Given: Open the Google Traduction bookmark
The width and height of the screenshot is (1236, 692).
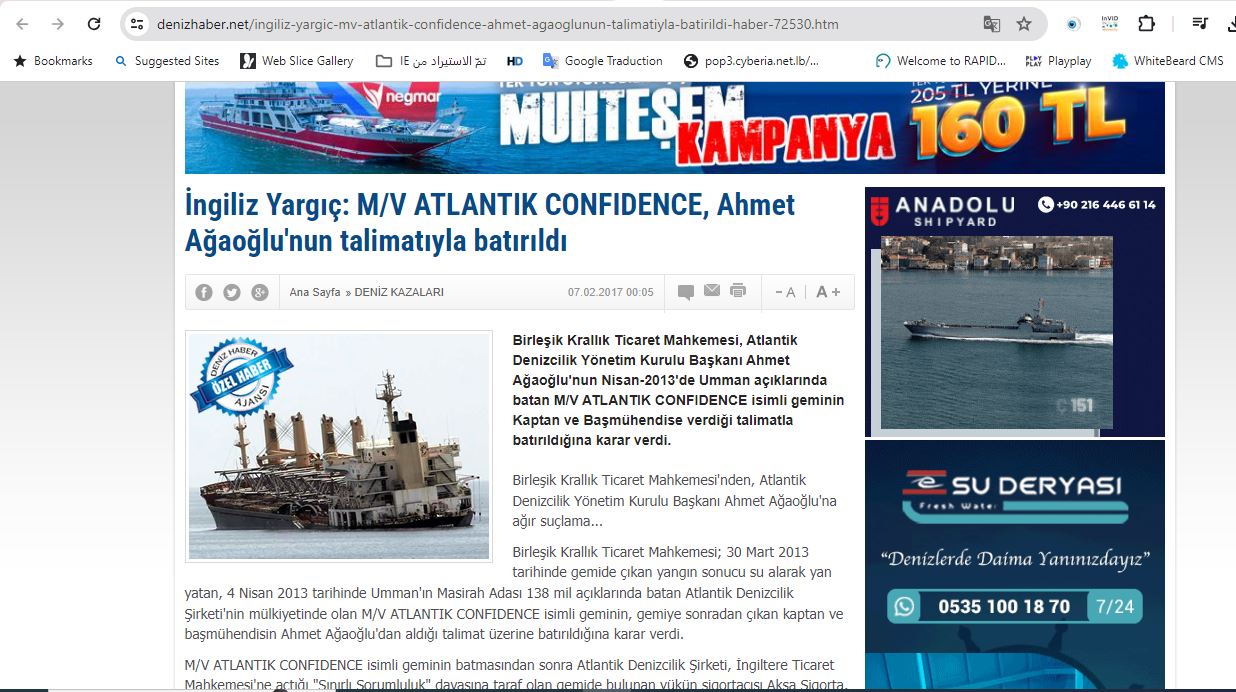Looking at the screenshot, I should pyautogui.click(x=602, y=61).
